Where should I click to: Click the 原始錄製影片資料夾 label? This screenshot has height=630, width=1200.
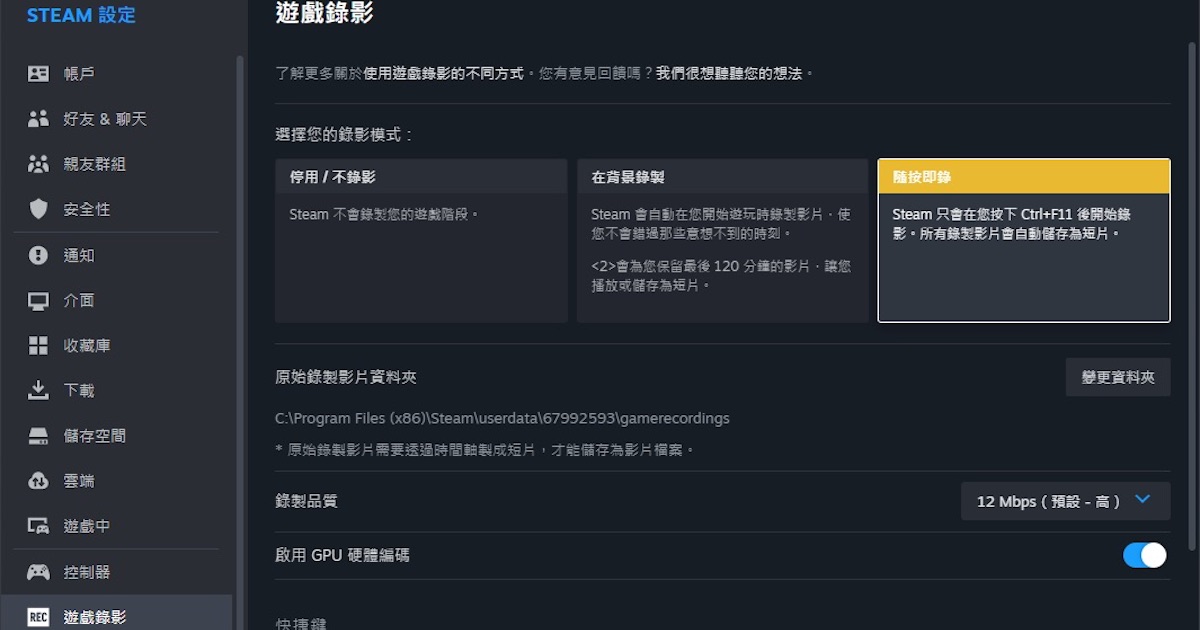click(x=346, y=377)
